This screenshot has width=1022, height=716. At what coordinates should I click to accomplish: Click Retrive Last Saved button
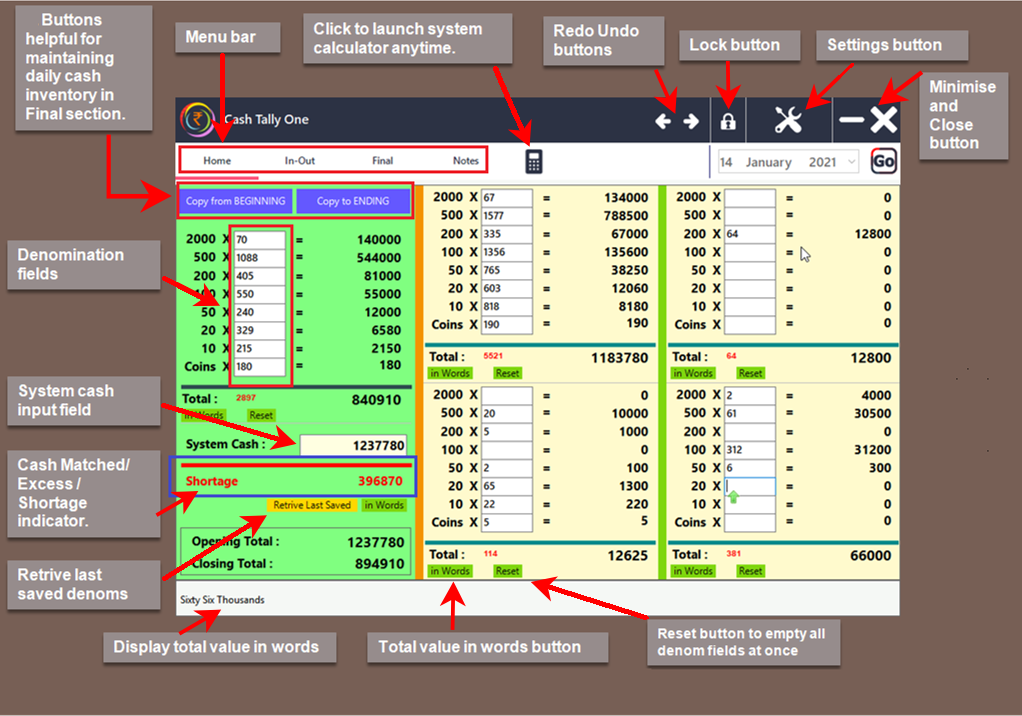click(312, 505)
